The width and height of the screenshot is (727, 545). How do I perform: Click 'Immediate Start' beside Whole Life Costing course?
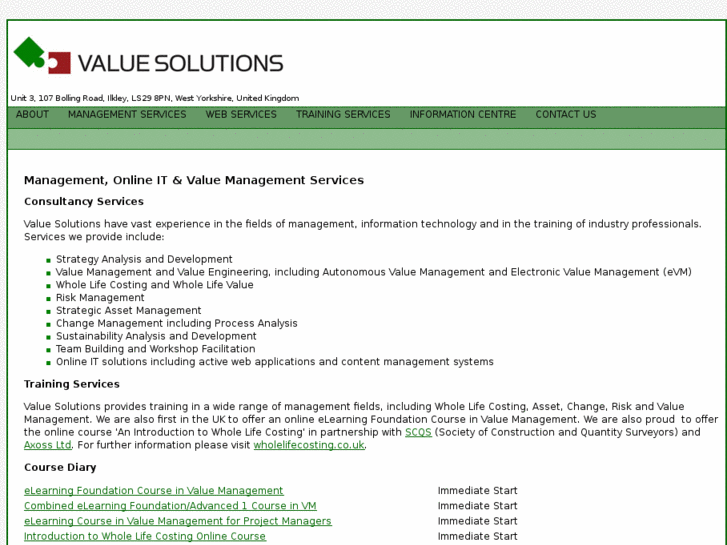478,537
